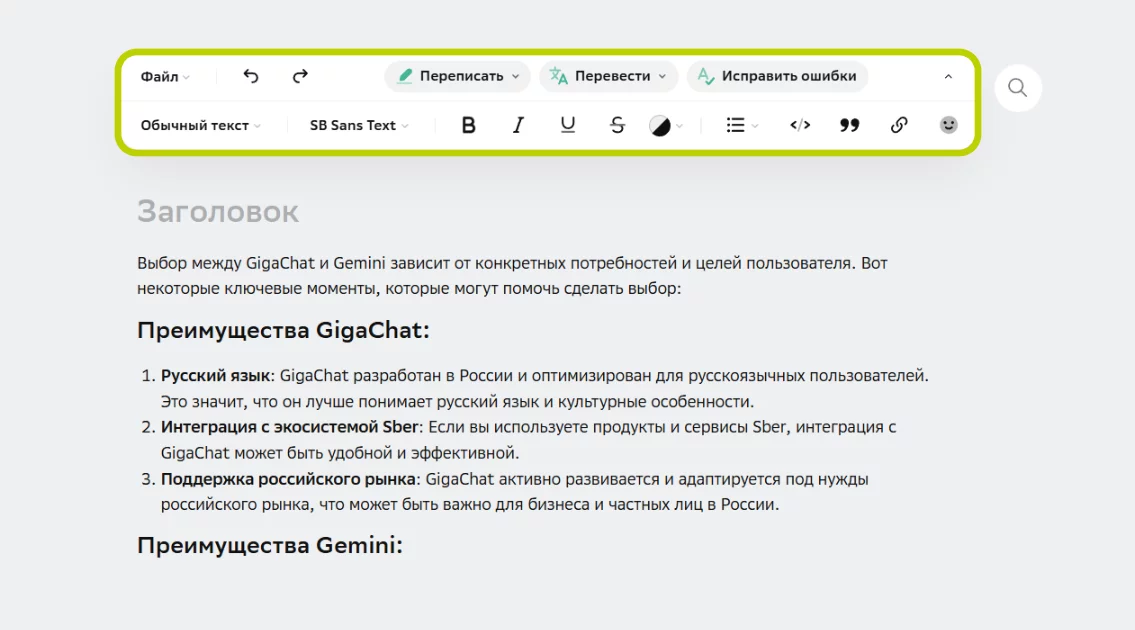Open the 'Файл' menu
Image resolution: width=1135 pixels, height=630 pixels.
point(165,76)
